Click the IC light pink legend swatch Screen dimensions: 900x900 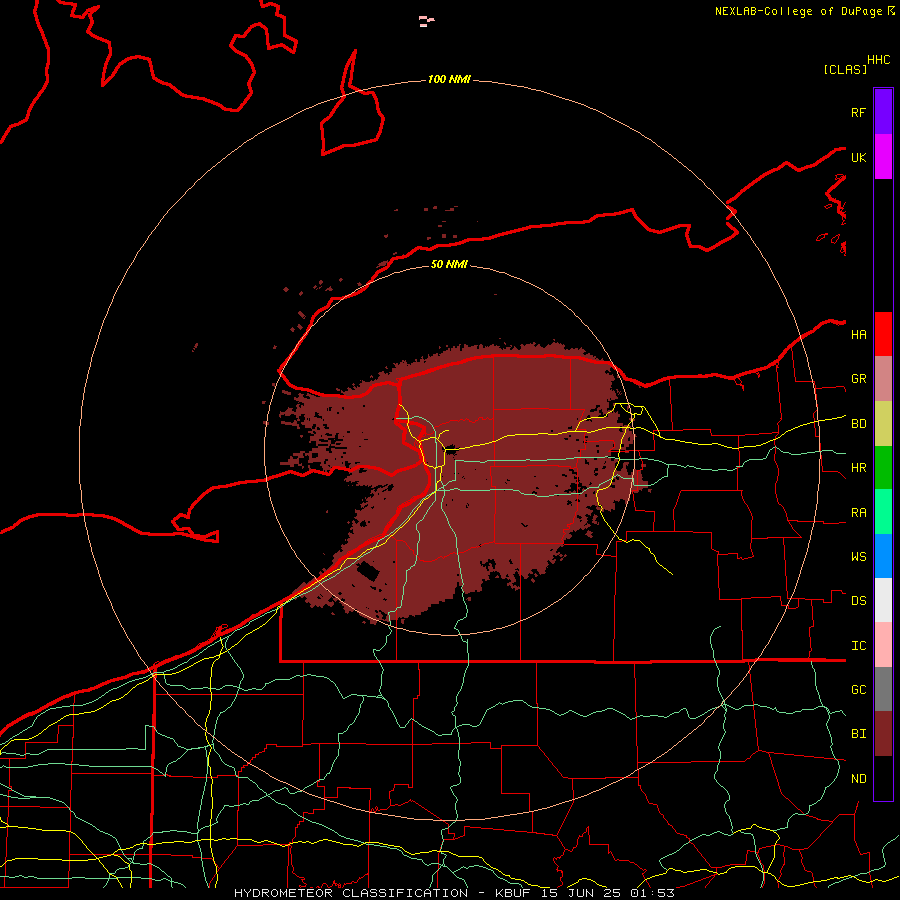point(883,645)
